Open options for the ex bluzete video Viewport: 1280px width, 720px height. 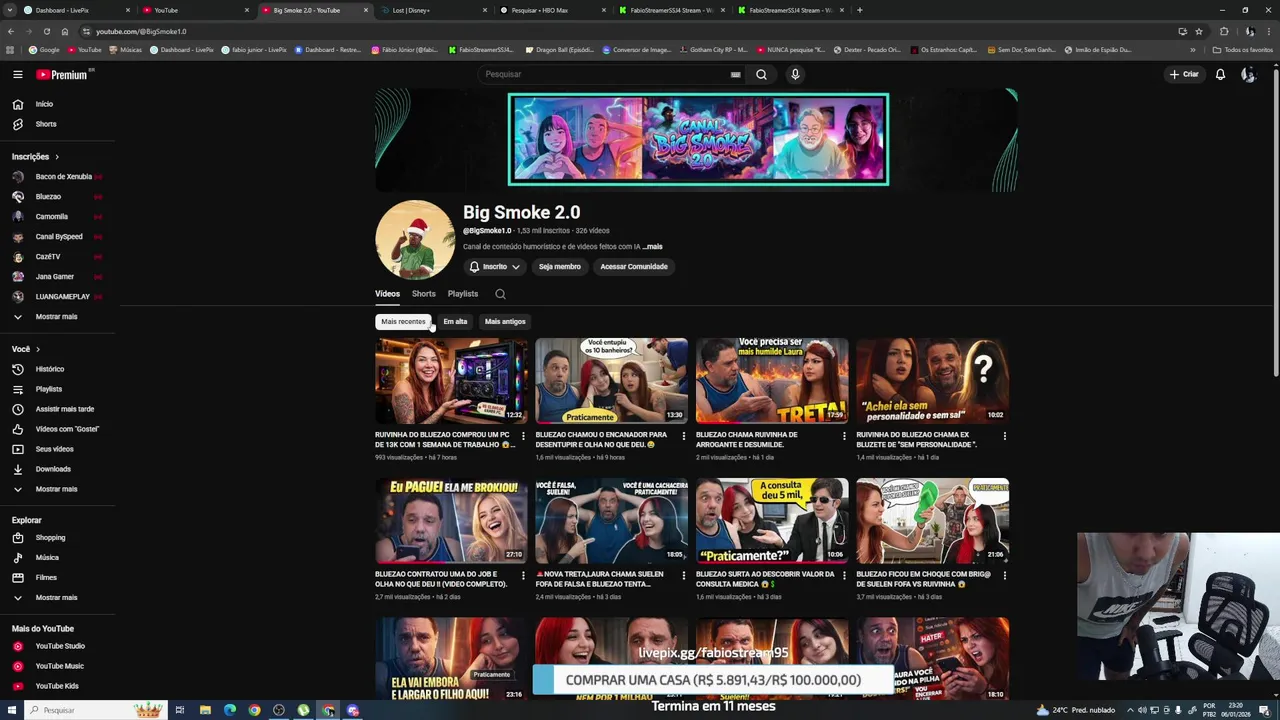pos(1005,436)
